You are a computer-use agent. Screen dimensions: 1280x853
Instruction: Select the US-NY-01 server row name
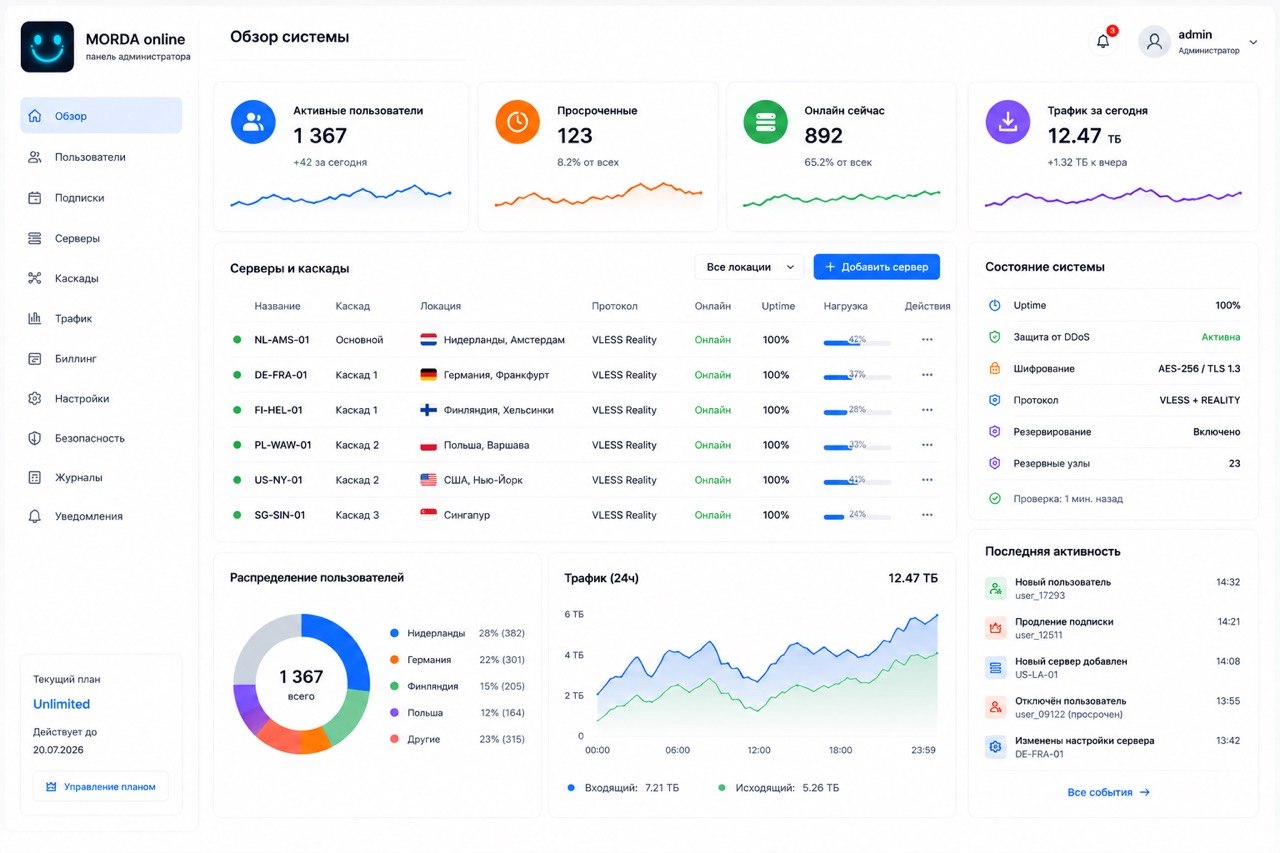[279, 480]
